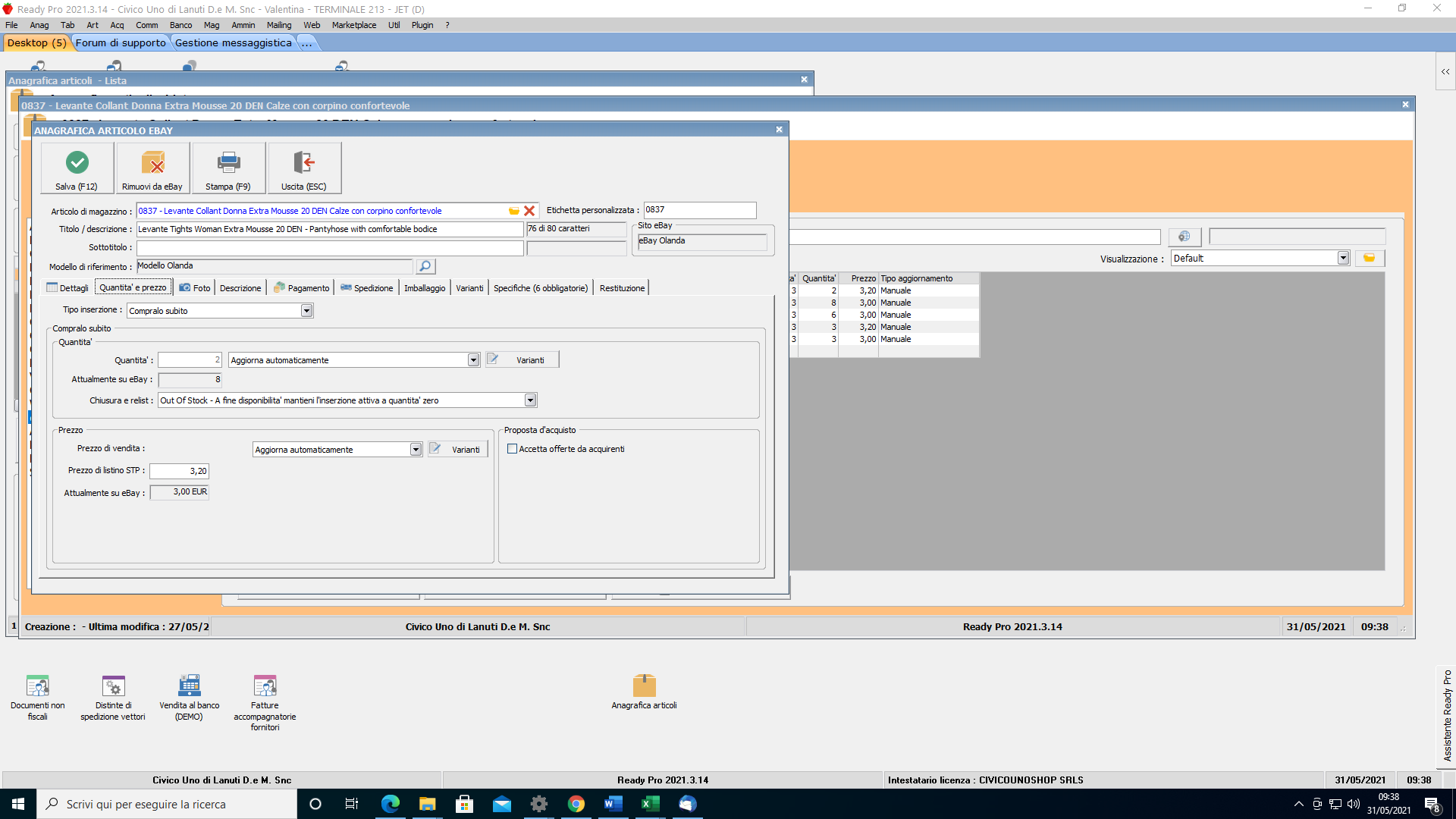
Task: Open Excel from taskbar
Action: coord(651,804)
